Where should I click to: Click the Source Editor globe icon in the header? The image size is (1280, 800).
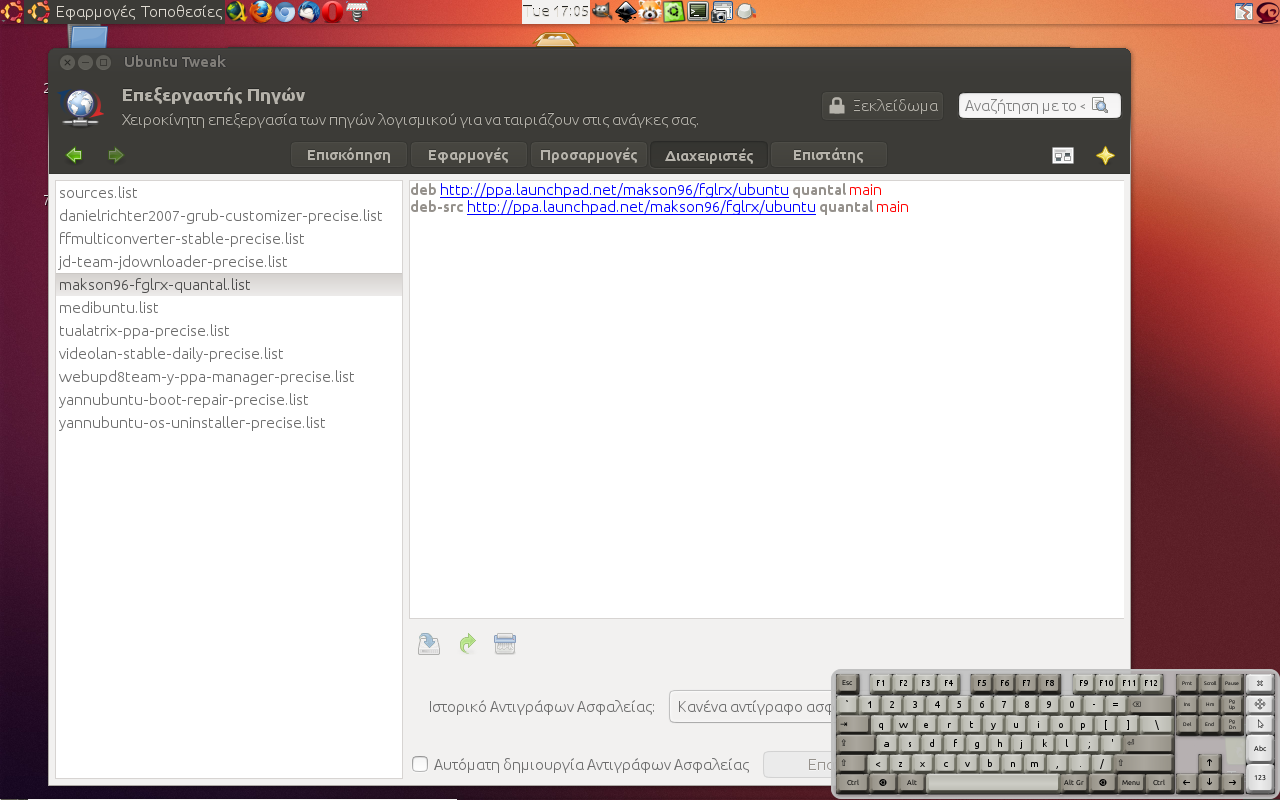pyautogui.click(x=80, y=107)
